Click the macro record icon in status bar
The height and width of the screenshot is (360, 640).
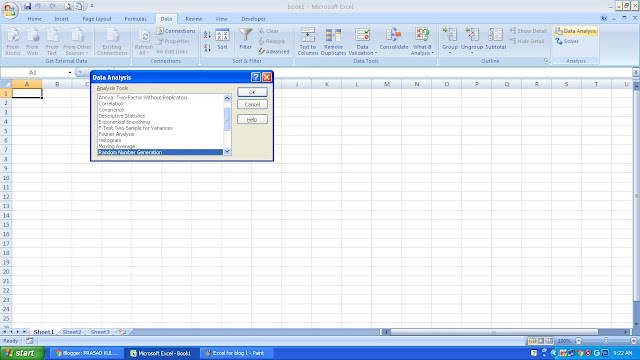[30, 341]
